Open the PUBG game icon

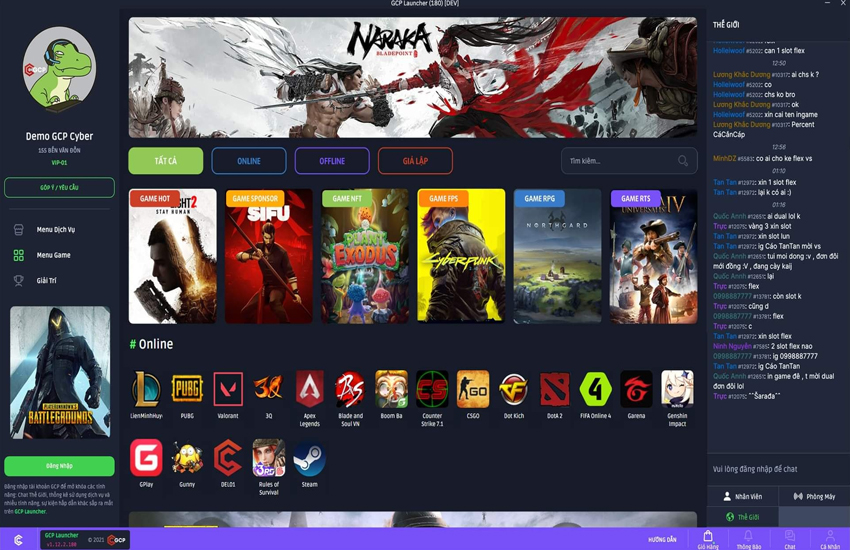coord(187,389)
